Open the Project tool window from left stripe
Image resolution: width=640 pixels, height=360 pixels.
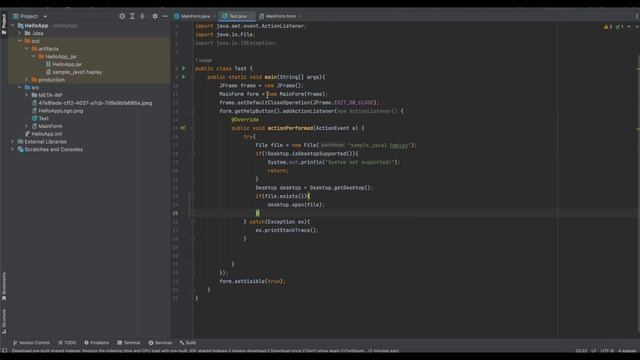pos(4,24)
